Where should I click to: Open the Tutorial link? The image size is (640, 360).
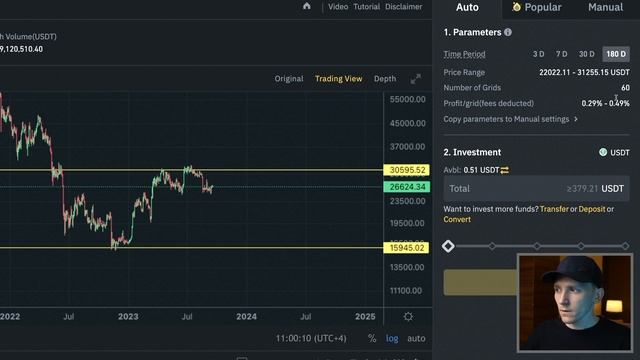tap(367, 7)
